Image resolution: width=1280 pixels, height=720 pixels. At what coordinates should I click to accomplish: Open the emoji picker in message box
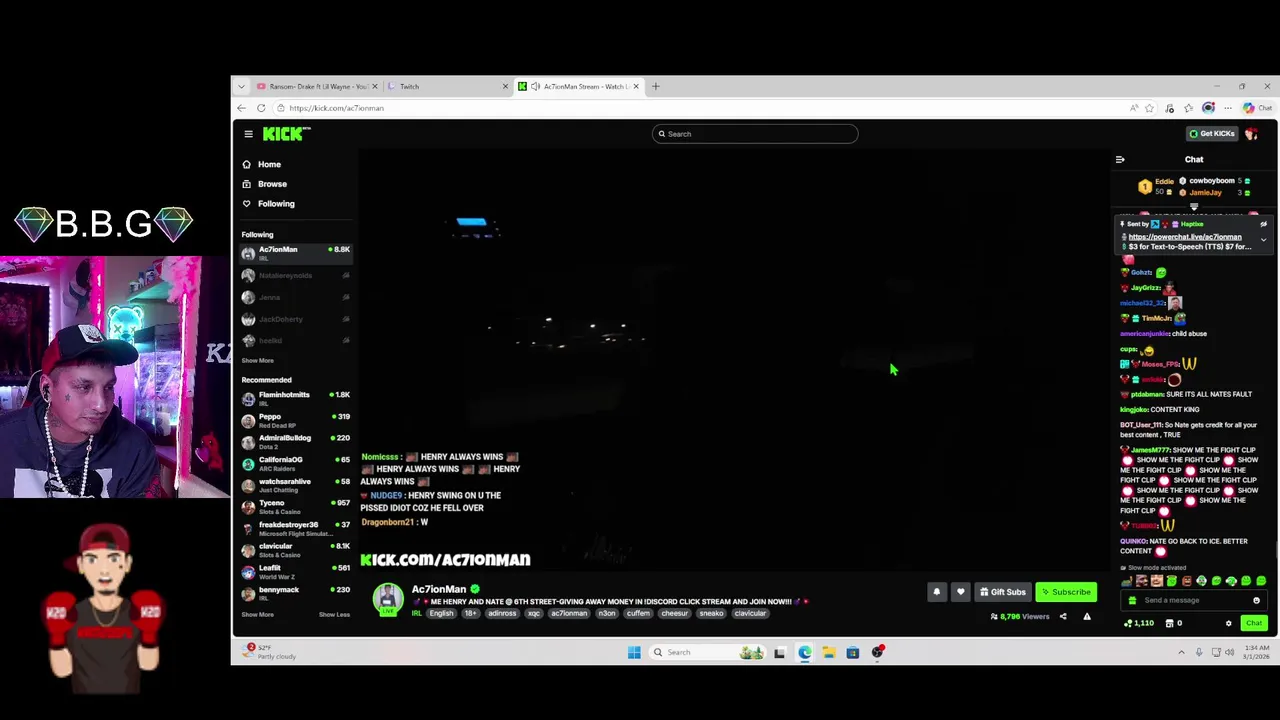(x=1256, y=600)
